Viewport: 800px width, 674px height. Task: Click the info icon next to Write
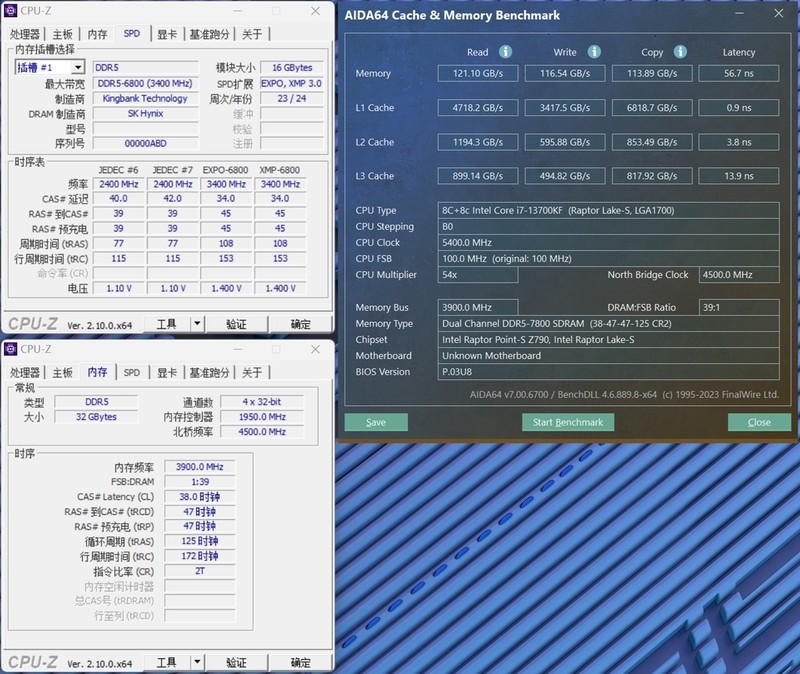(594, 52)
